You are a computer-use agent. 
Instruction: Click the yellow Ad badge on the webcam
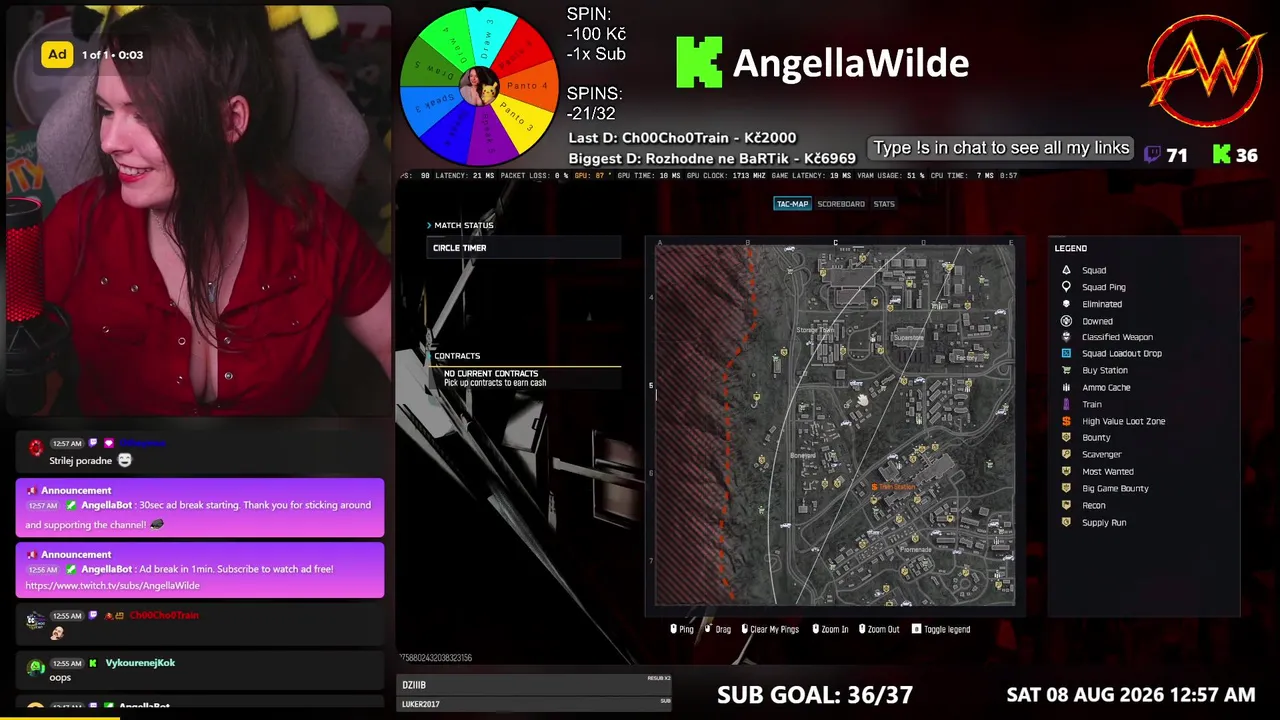57,55
